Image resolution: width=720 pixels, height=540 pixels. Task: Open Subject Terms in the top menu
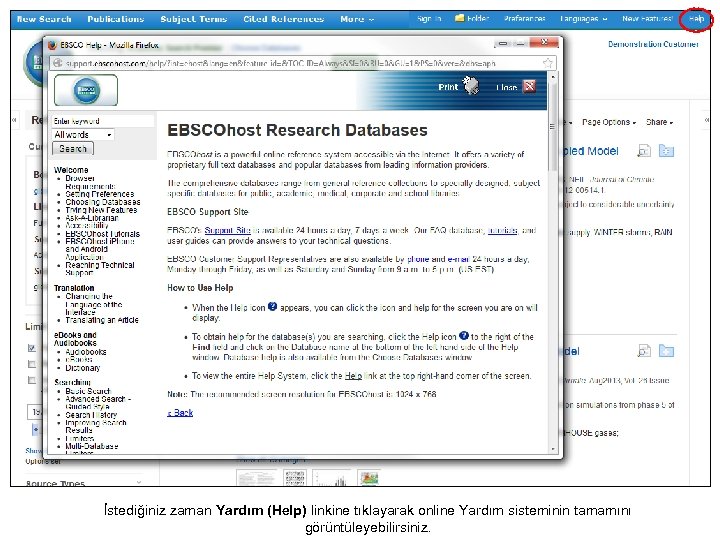click(x=194, y=19)
